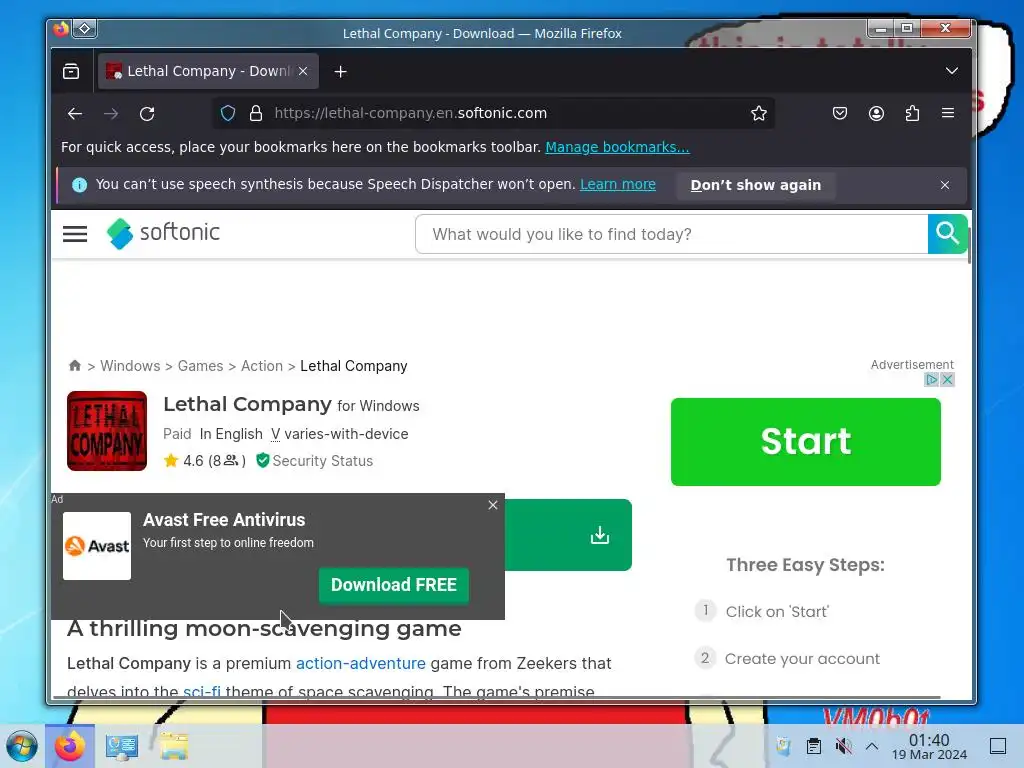Click the Softonic logo
Screen dimensions: 1024x768
click(x=163, y=233)
